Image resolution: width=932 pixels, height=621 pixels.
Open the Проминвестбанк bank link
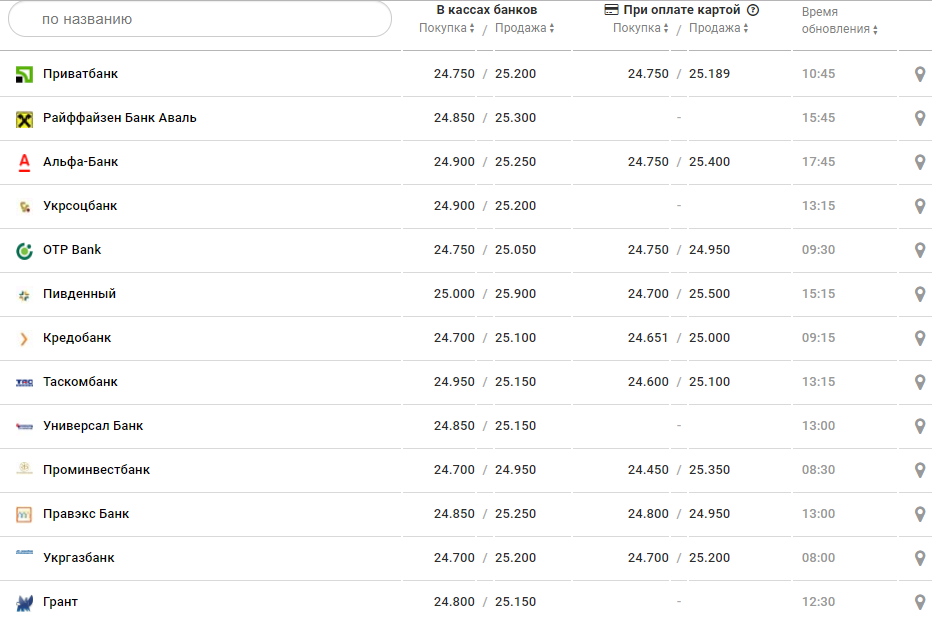[x=96, y=470]
